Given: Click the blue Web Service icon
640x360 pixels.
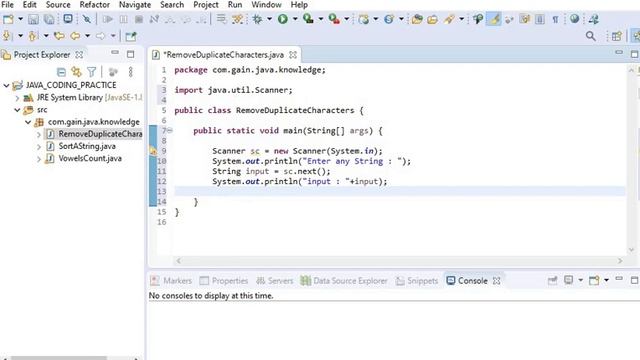Looking at the screenshot, I should pyautogui.click(x=389, y=19).
